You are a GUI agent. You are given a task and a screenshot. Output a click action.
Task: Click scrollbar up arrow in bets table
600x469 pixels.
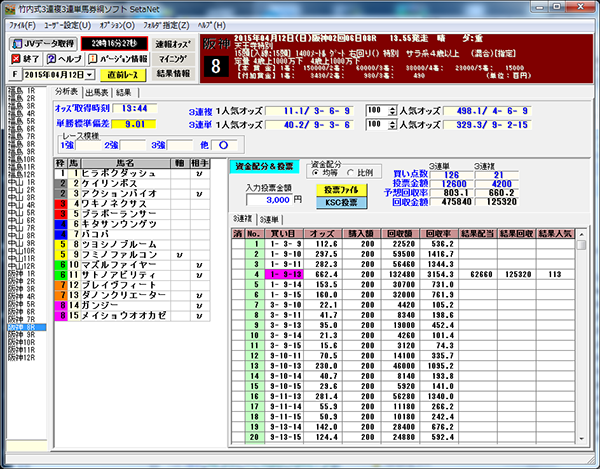582,234
